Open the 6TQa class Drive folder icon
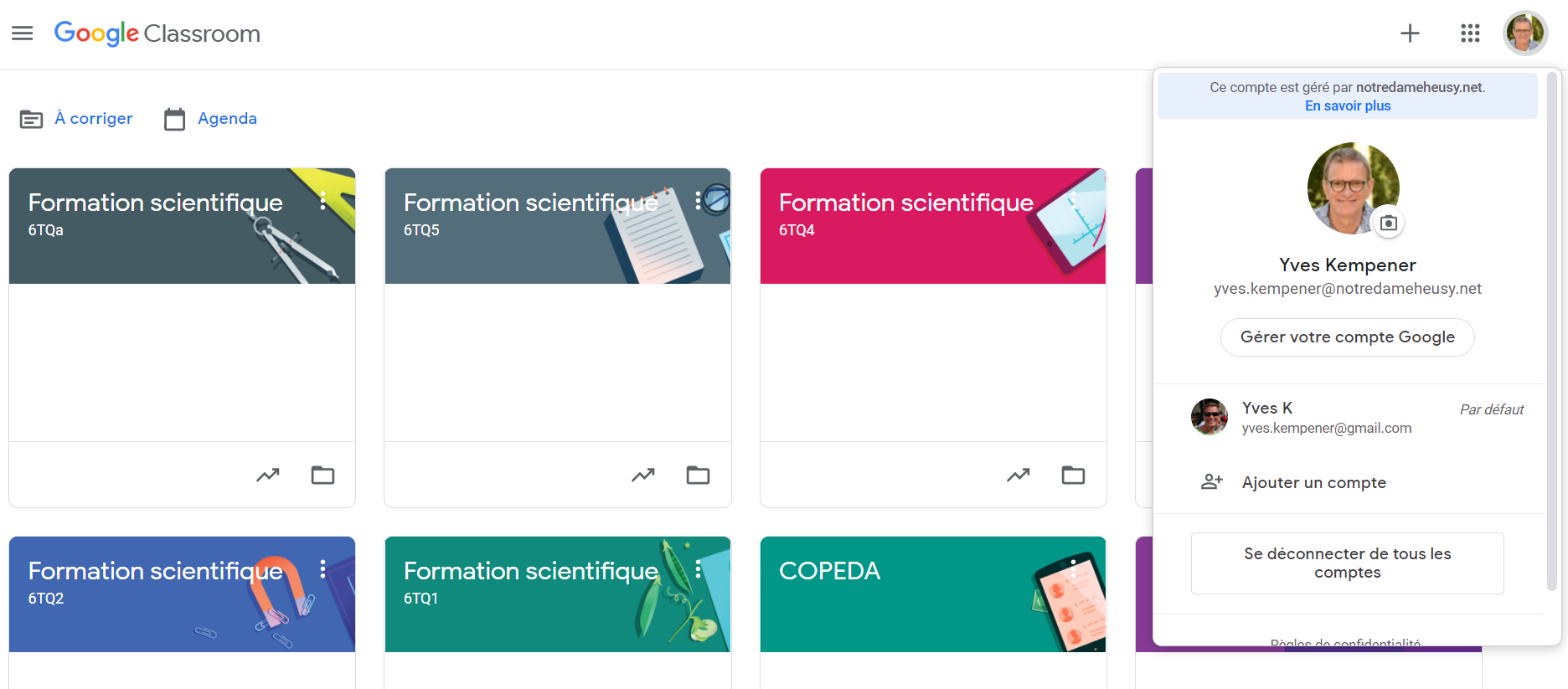The width and height of the screenshot is (1568, 689). tap(322, 476)
